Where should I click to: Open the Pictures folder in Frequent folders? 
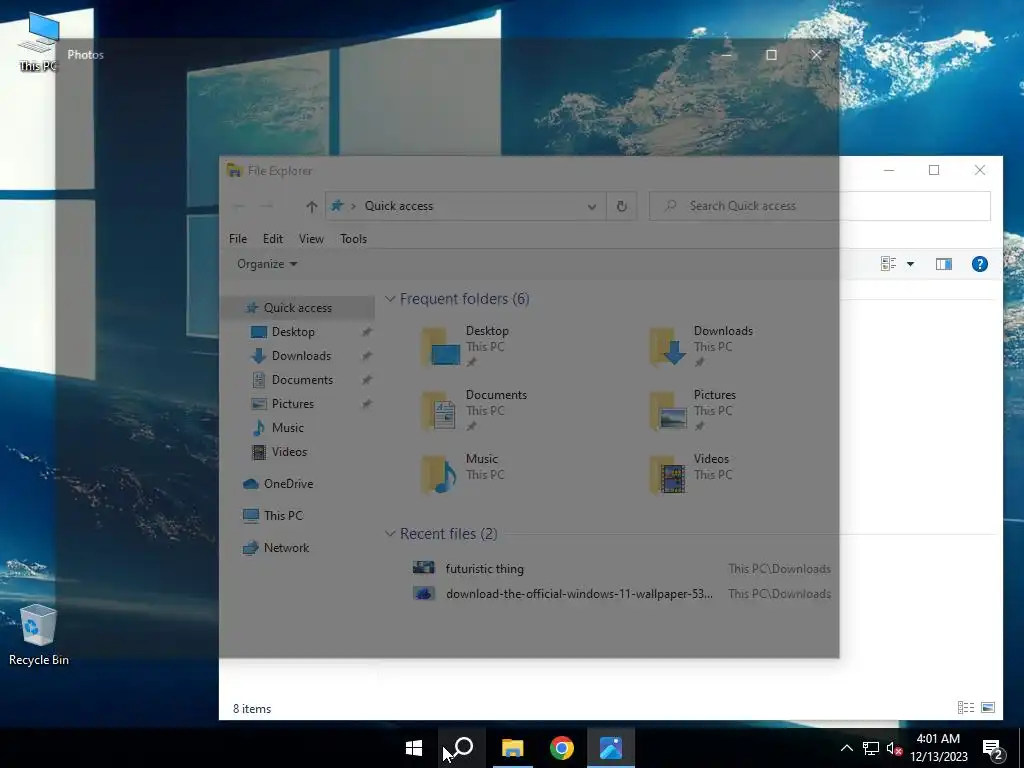click(692, 410)
